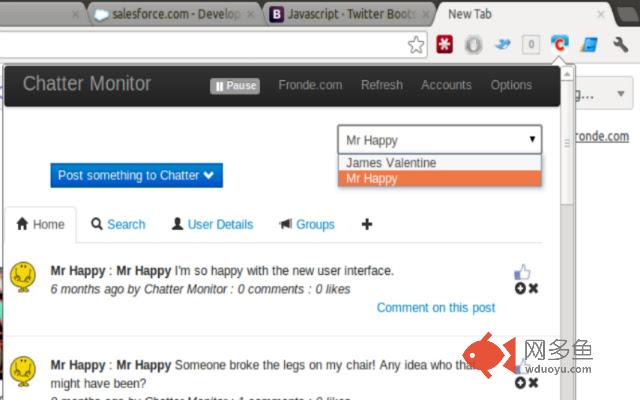
Task: Pause the Chatter Monitor feed
Action: pyautogui.click(x=235, y=86)
